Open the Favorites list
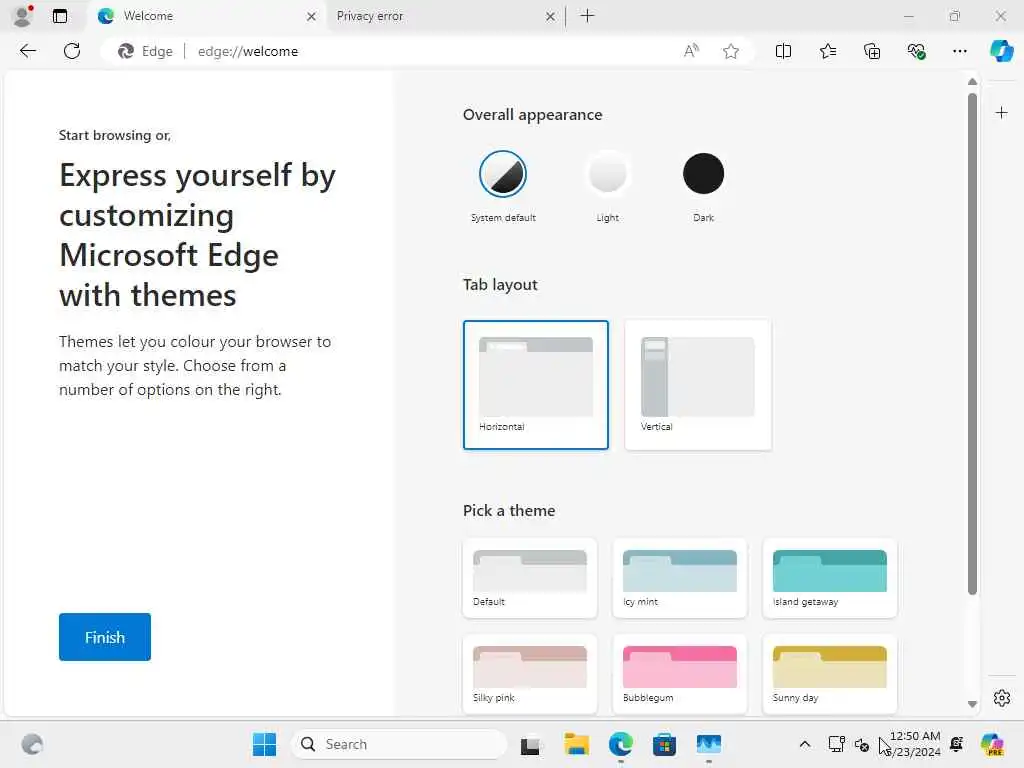Image resolution: width=1024 pixels, height=768 pixels. 827,51
